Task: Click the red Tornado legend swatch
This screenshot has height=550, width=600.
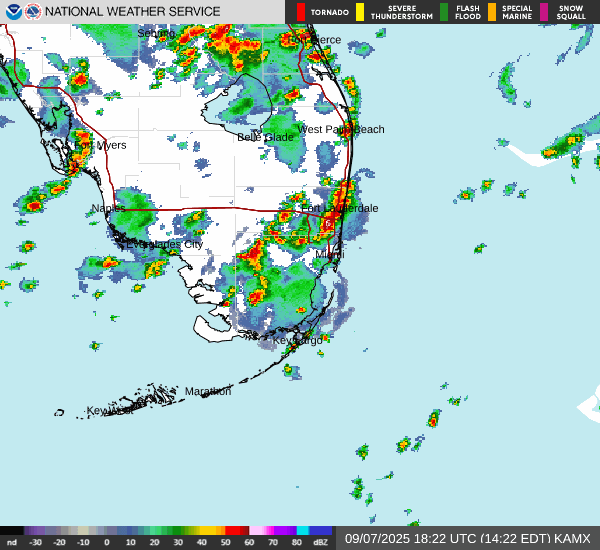Action: (301, 12)
